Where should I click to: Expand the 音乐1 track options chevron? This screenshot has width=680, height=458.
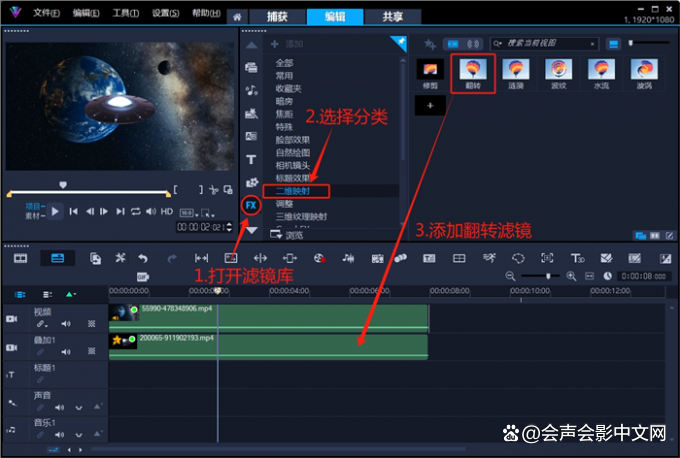click(78, 435)
